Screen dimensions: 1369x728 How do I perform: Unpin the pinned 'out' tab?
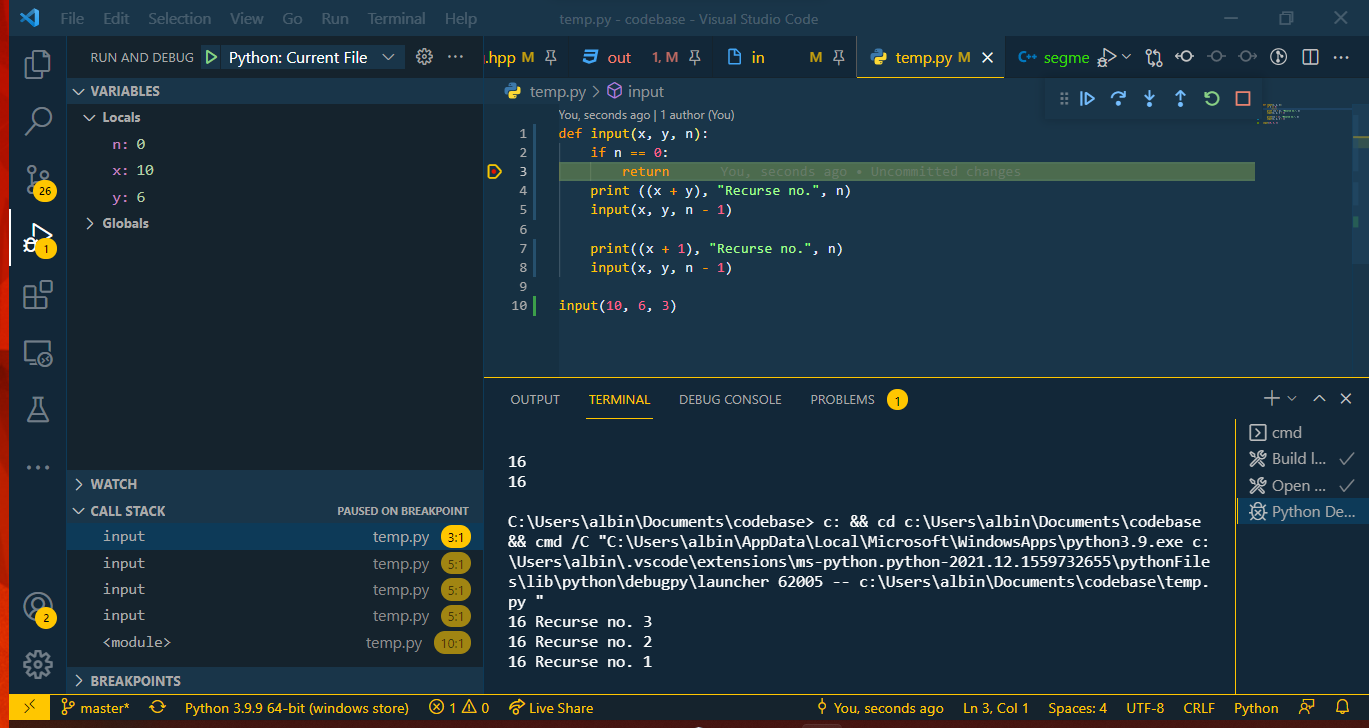pyautogui.click(x=695, y=58)
